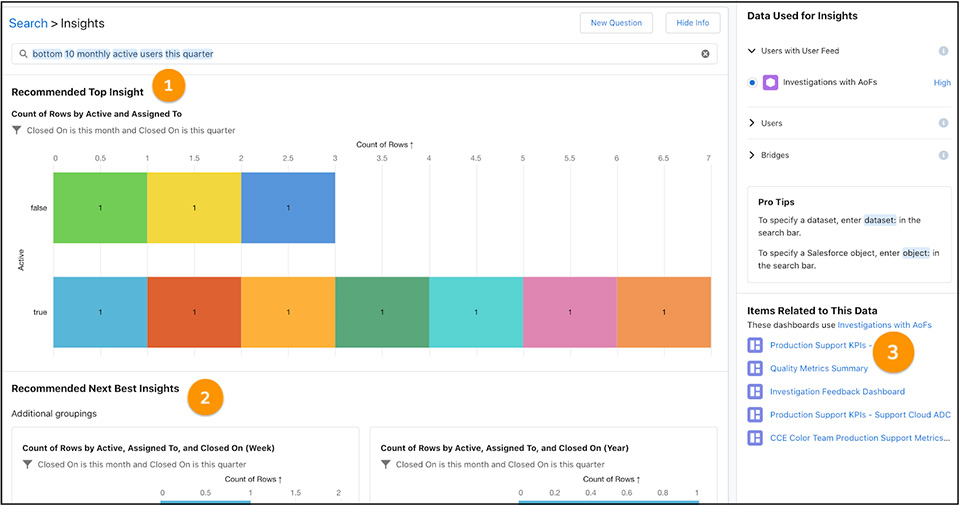Click the Investigation Feedback Dashboard icon
The width and height of the screenshot is (960, 505).
[755, 391]
